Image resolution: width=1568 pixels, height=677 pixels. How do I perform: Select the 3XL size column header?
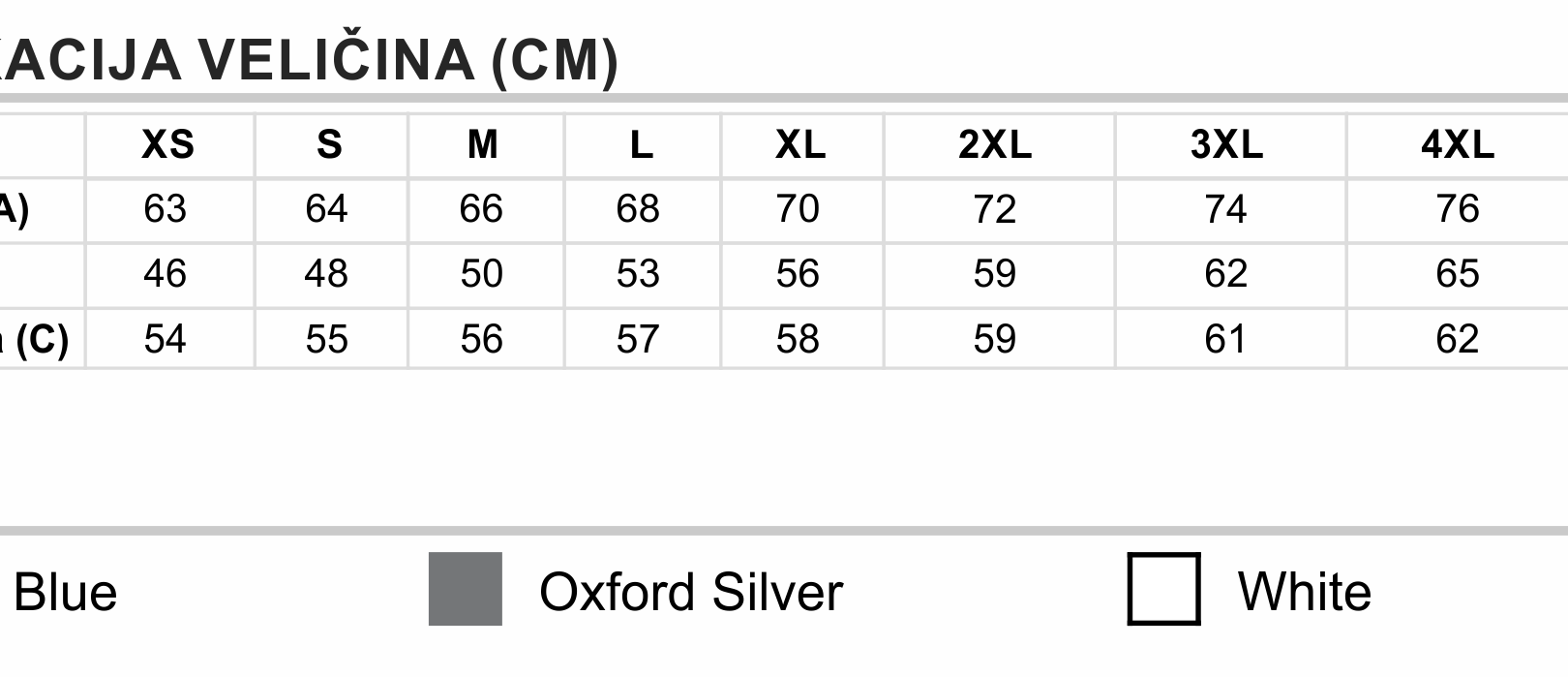click(x=1226, y=144)
